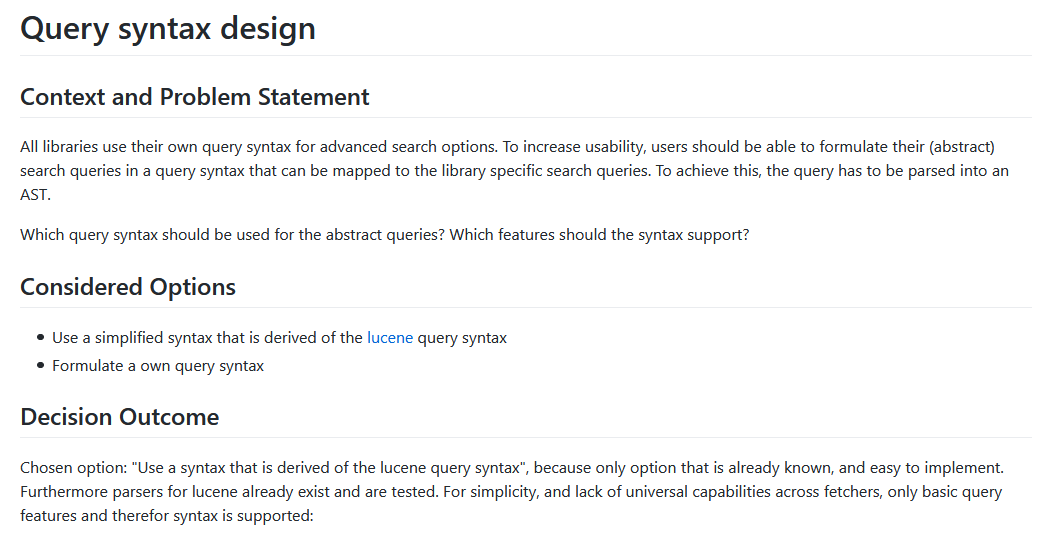Open the lucene hyperlink in Considered Options

[390, 338]
